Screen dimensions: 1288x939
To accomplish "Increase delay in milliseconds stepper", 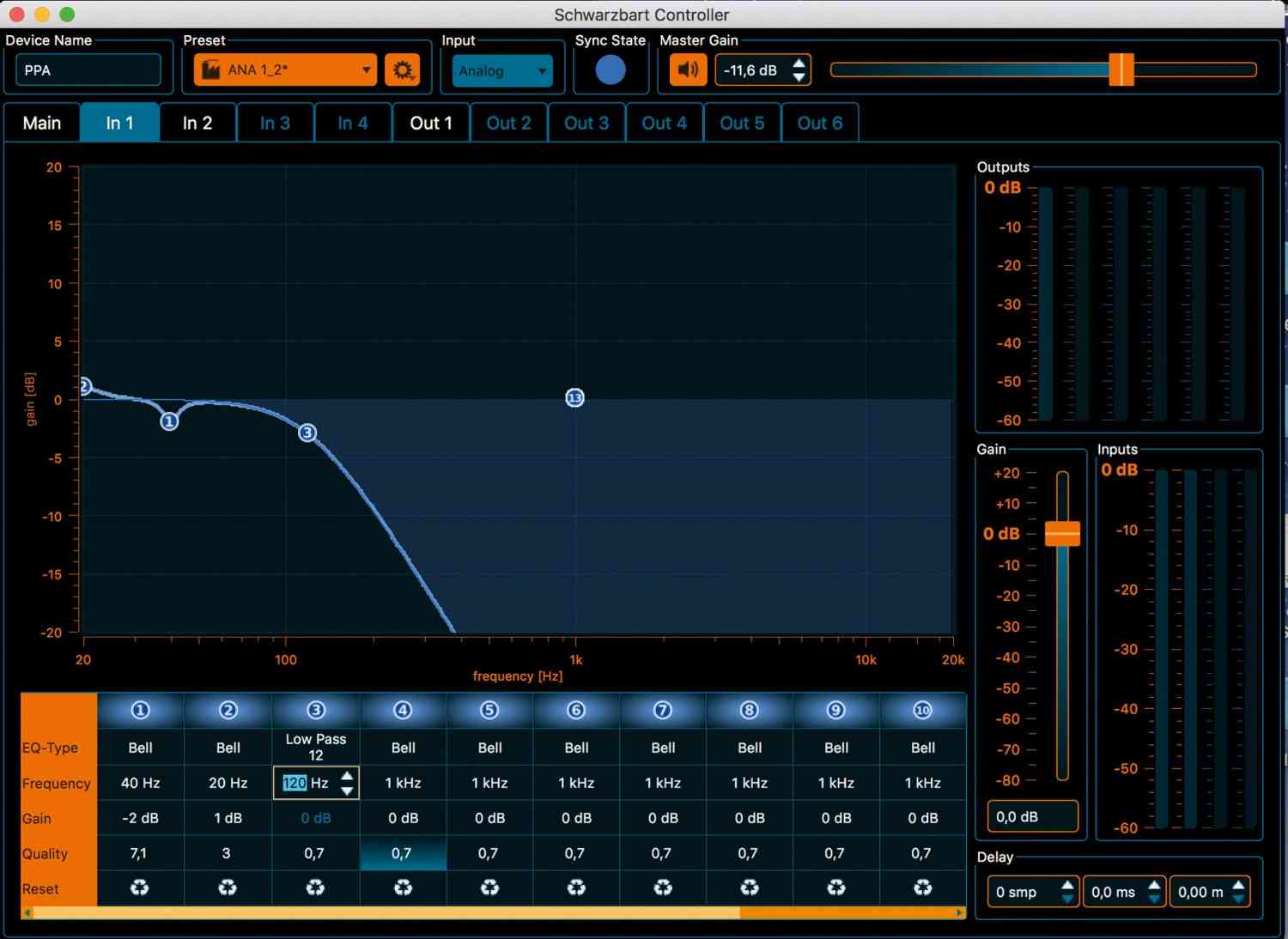I will pyautogui.click(x=1155, y=885).
